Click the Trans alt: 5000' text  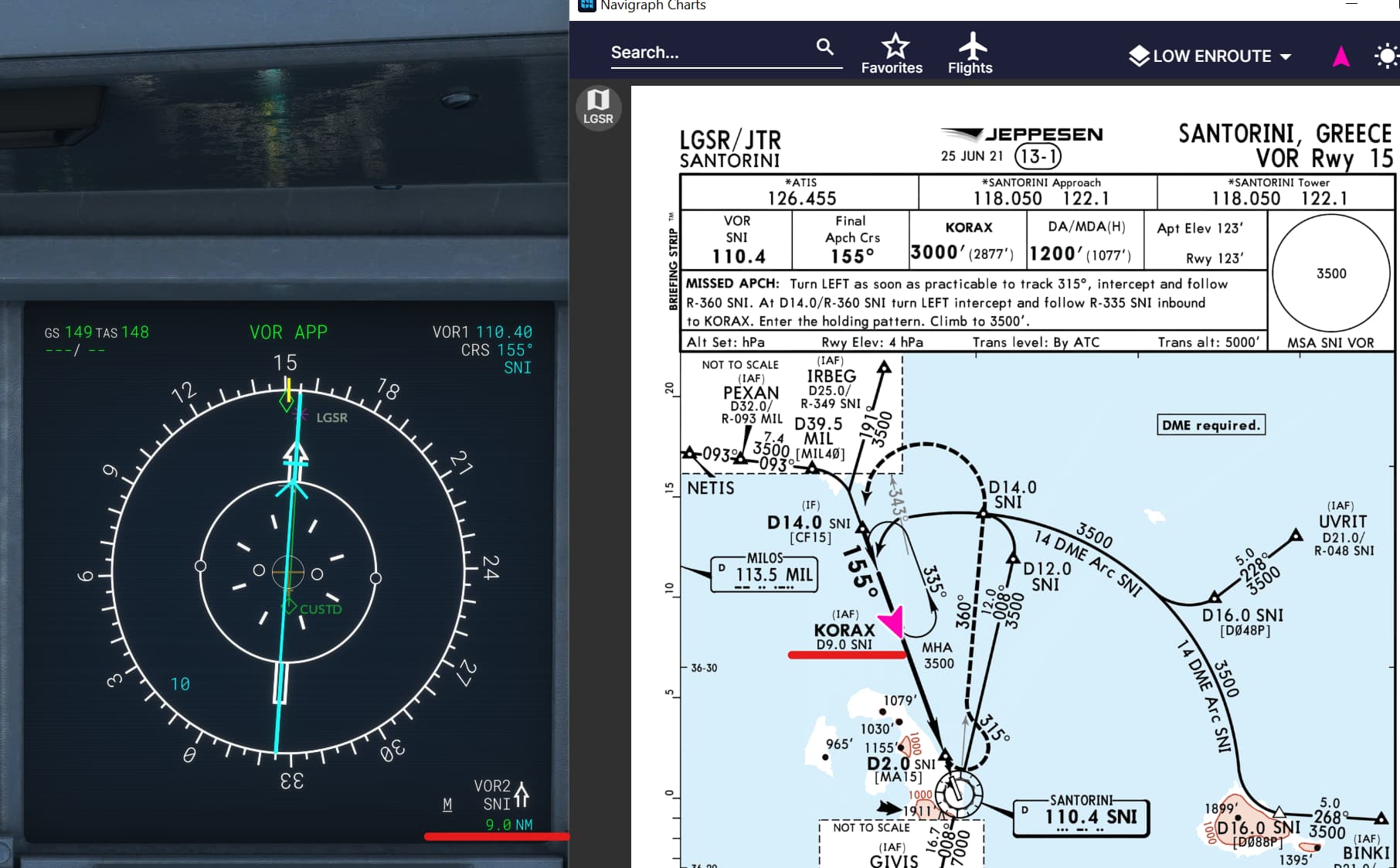click(x=1208, y=342)
